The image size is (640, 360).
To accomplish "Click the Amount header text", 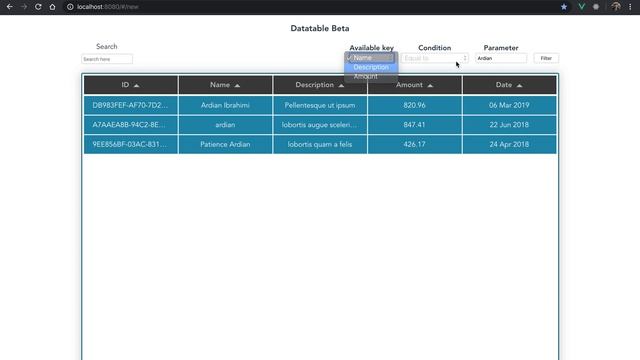I will [409, 85].
